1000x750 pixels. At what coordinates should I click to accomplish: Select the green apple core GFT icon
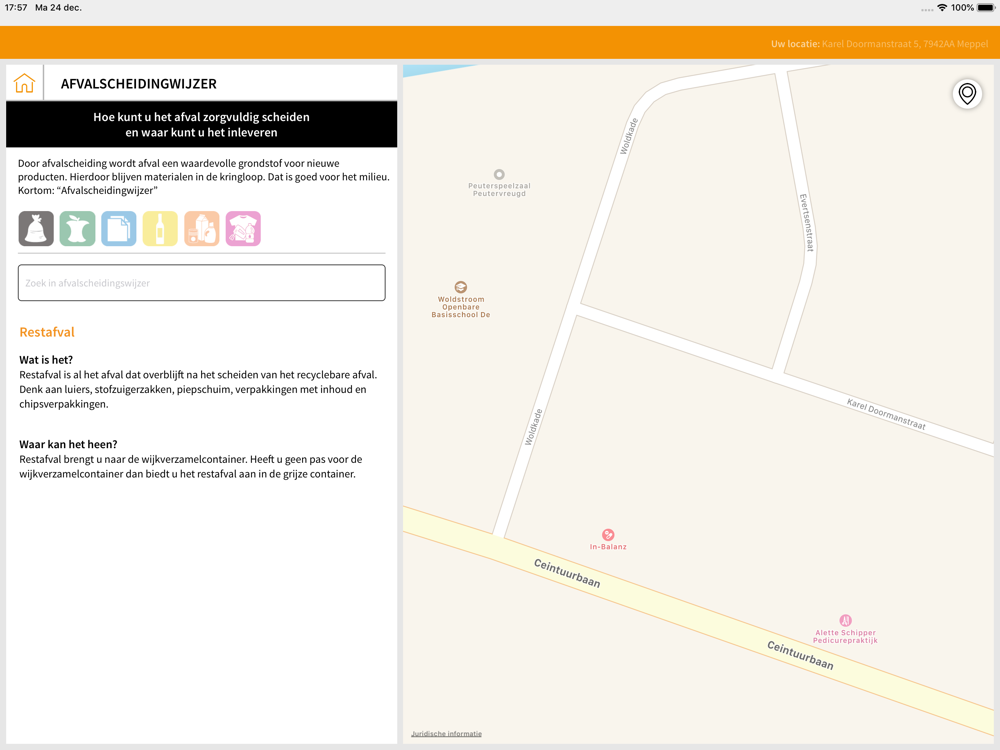pyautogui.click(x=77, y=228)
